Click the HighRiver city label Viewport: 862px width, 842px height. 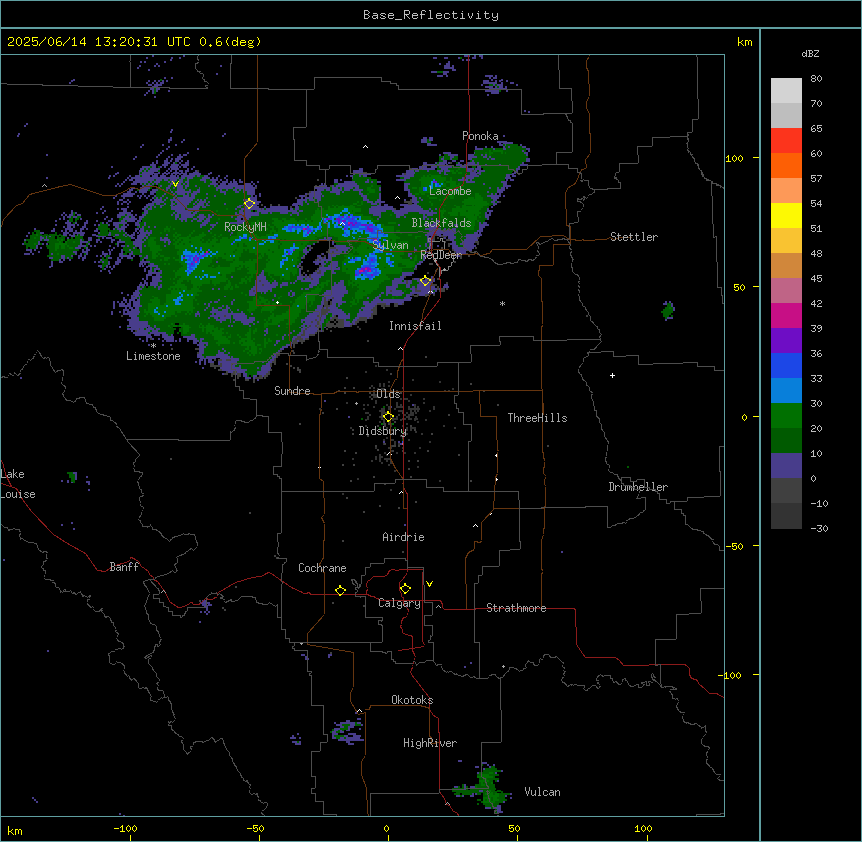430,743
